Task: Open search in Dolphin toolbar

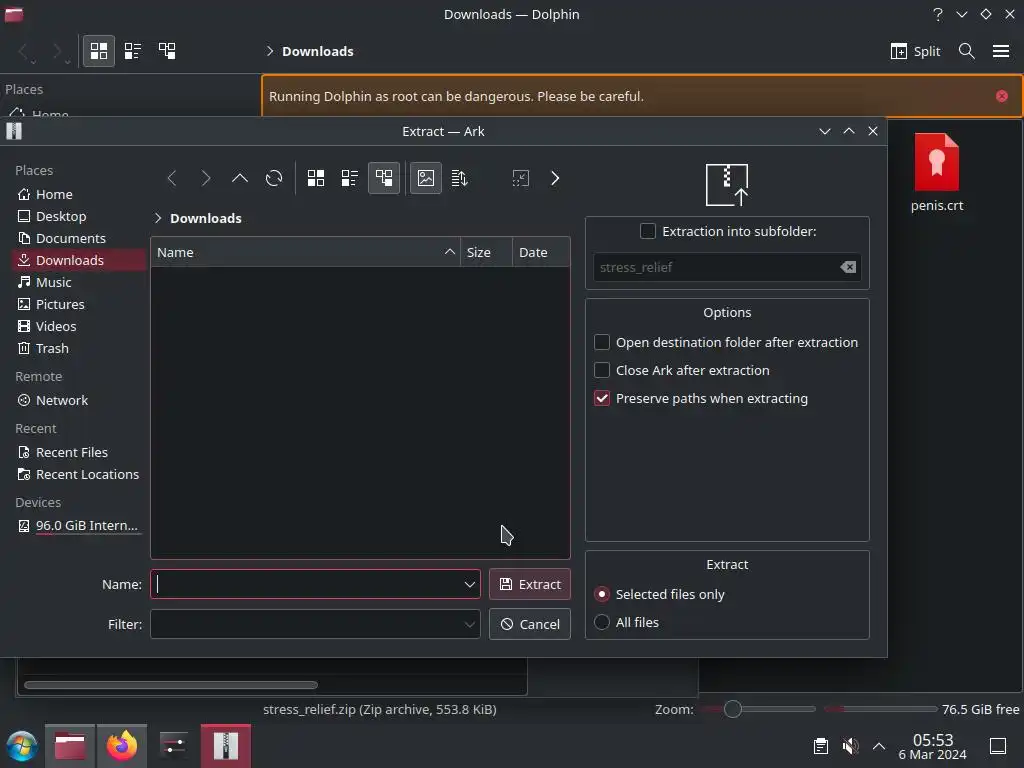Action: pyautogui.click(x=967, y=51)
